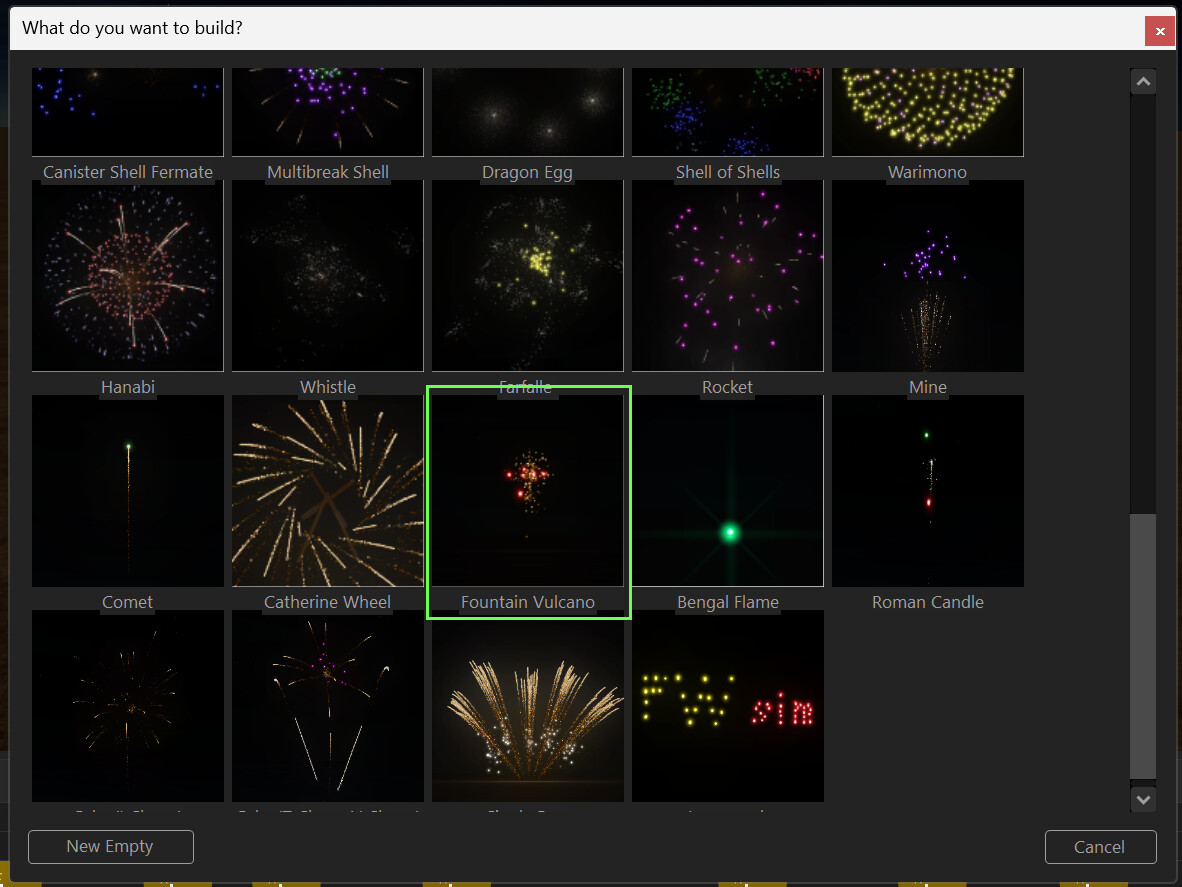The height and width of the screenshot is (887, 1182).
Task: Pick the Warimono shell thumbnail
Action: coord(928,112)
